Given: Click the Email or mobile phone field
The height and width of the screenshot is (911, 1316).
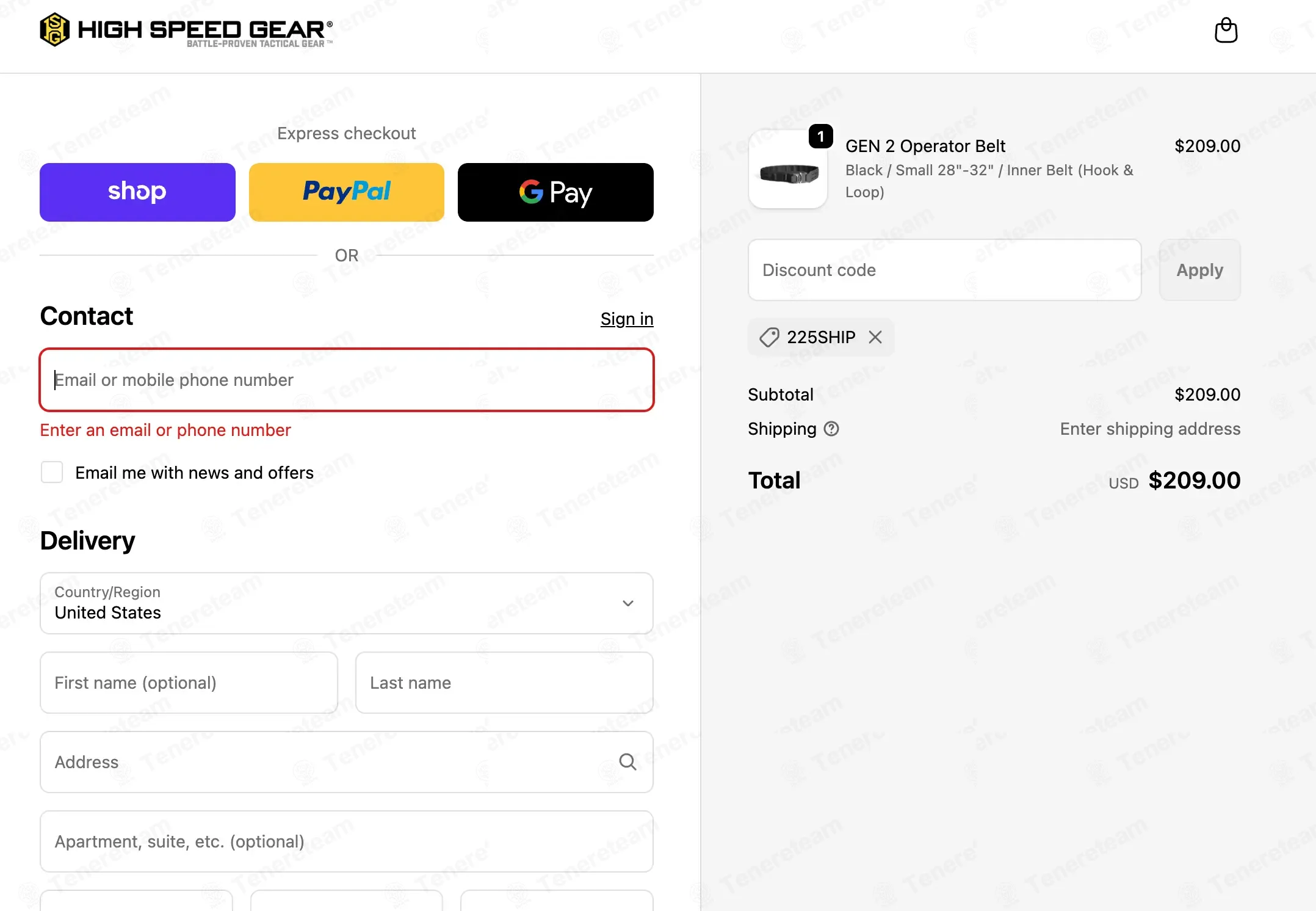Looking at the screenshot, I should [346, 380].
